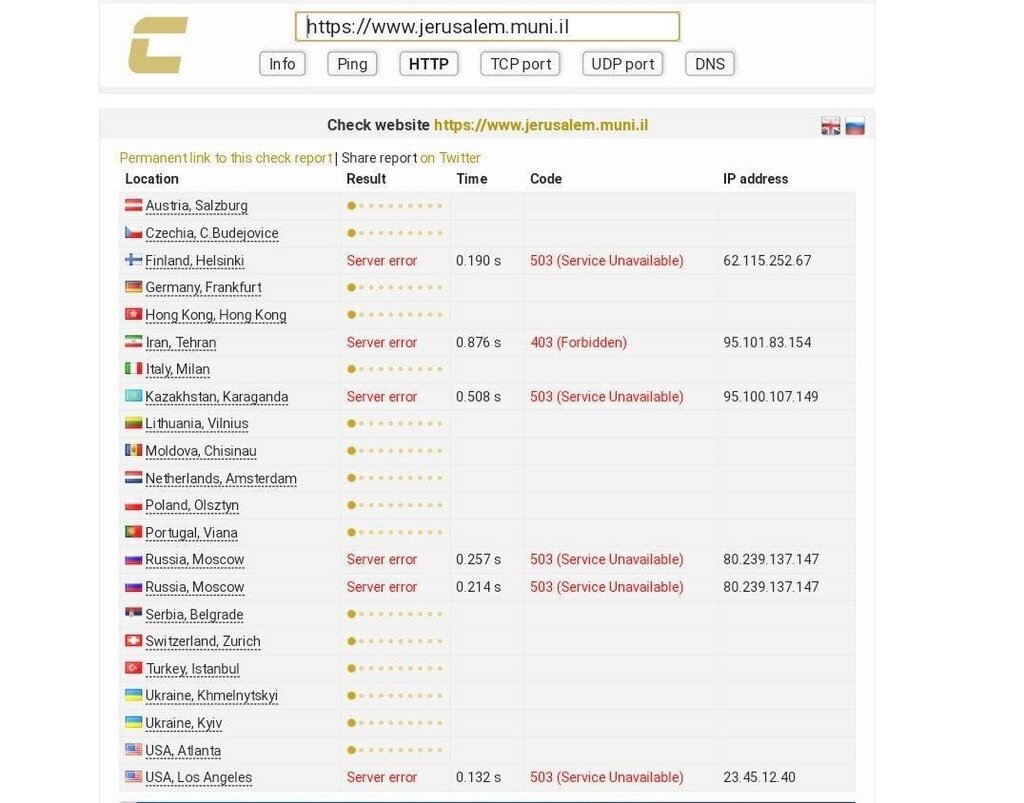This screenshot has height=803, width=1024.
Task: Click the gold C site logo
Action: click(158, 46)
